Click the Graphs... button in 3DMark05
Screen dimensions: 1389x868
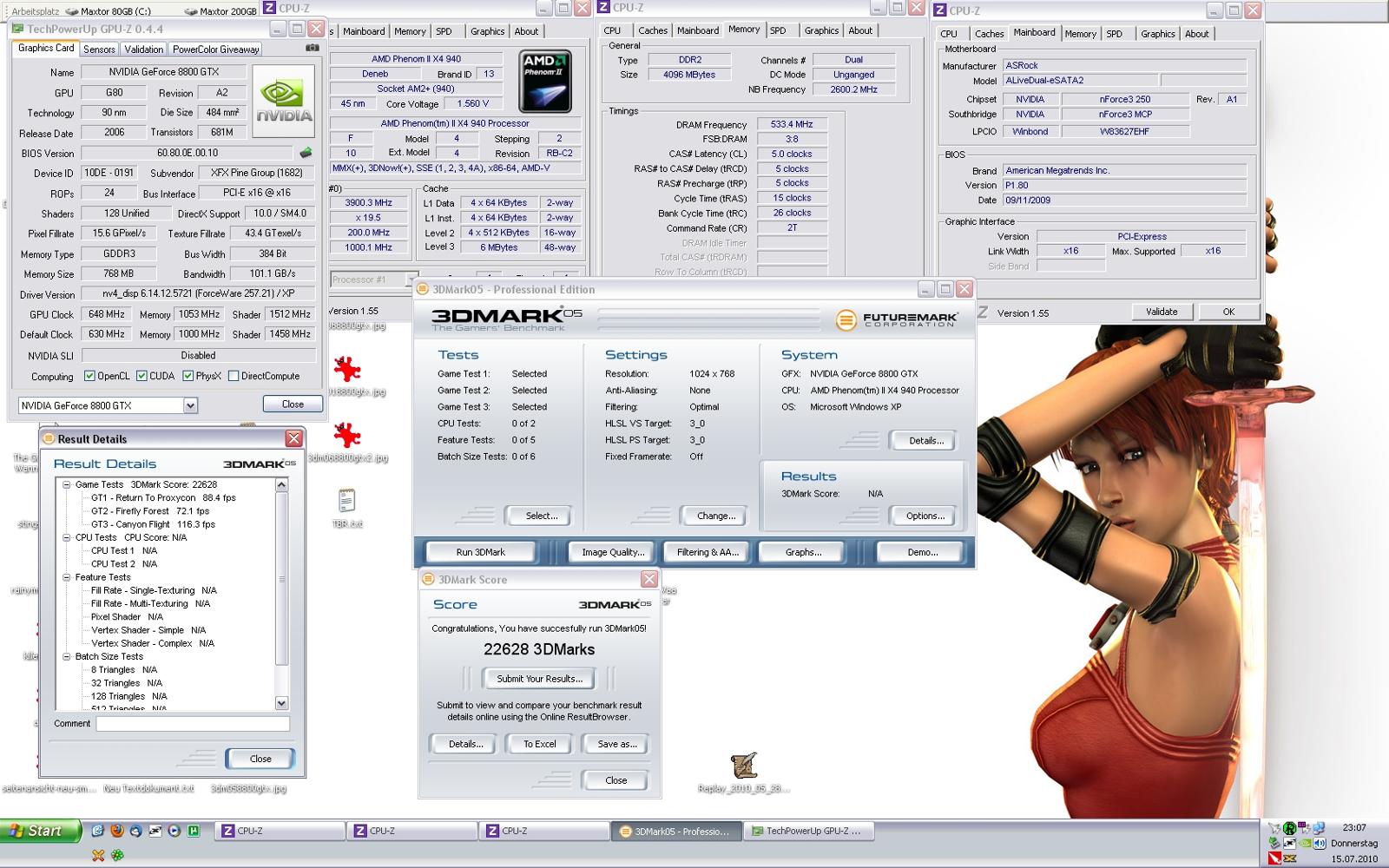(803, 552)
